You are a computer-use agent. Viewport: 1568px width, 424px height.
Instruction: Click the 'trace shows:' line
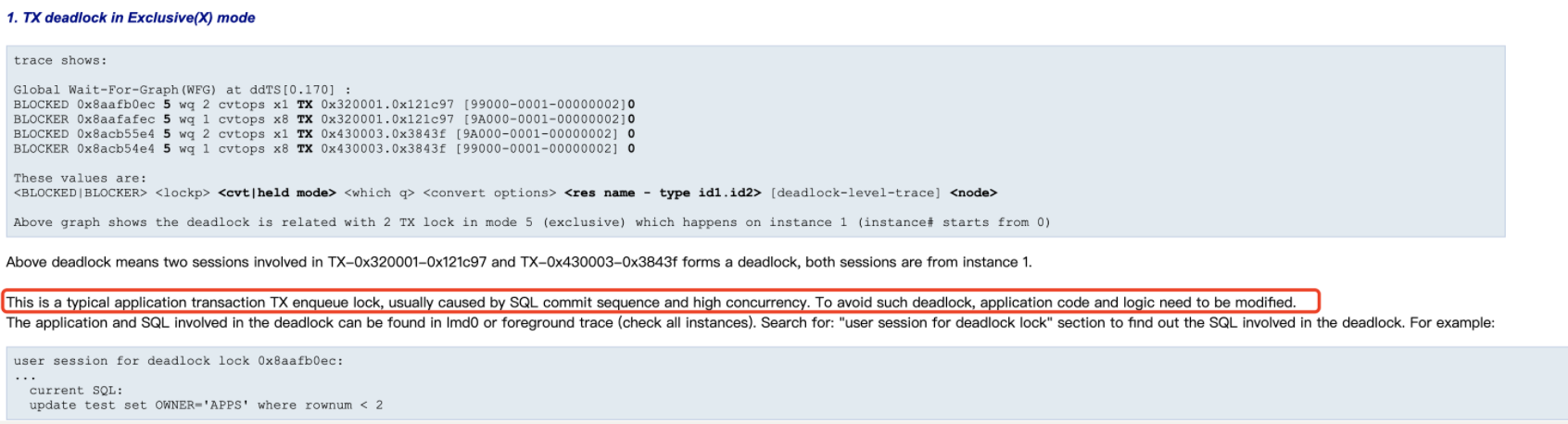click(60, 60)
